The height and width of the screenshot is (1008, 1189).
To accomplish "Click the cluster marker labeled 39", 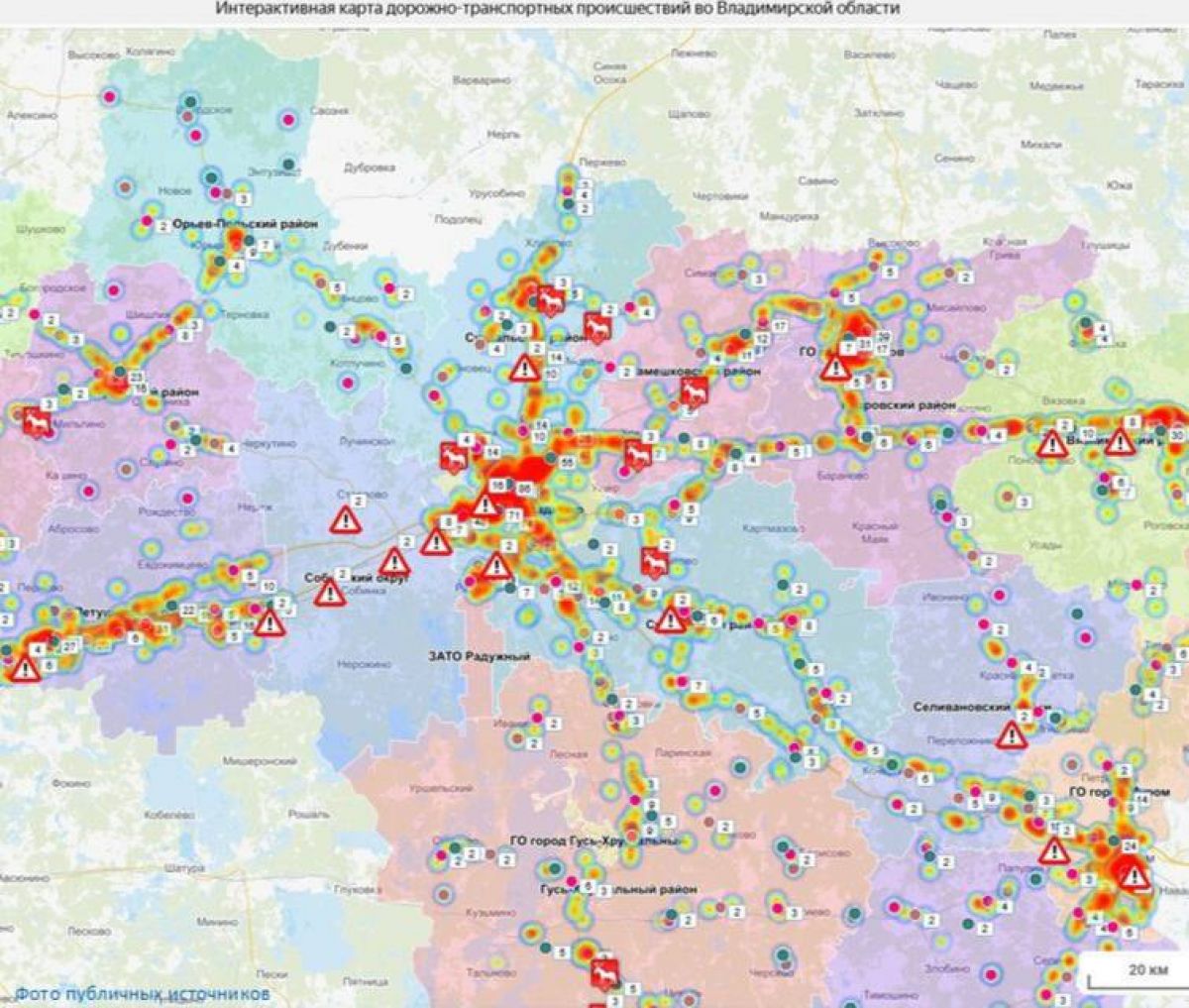I will click(883, 337).
